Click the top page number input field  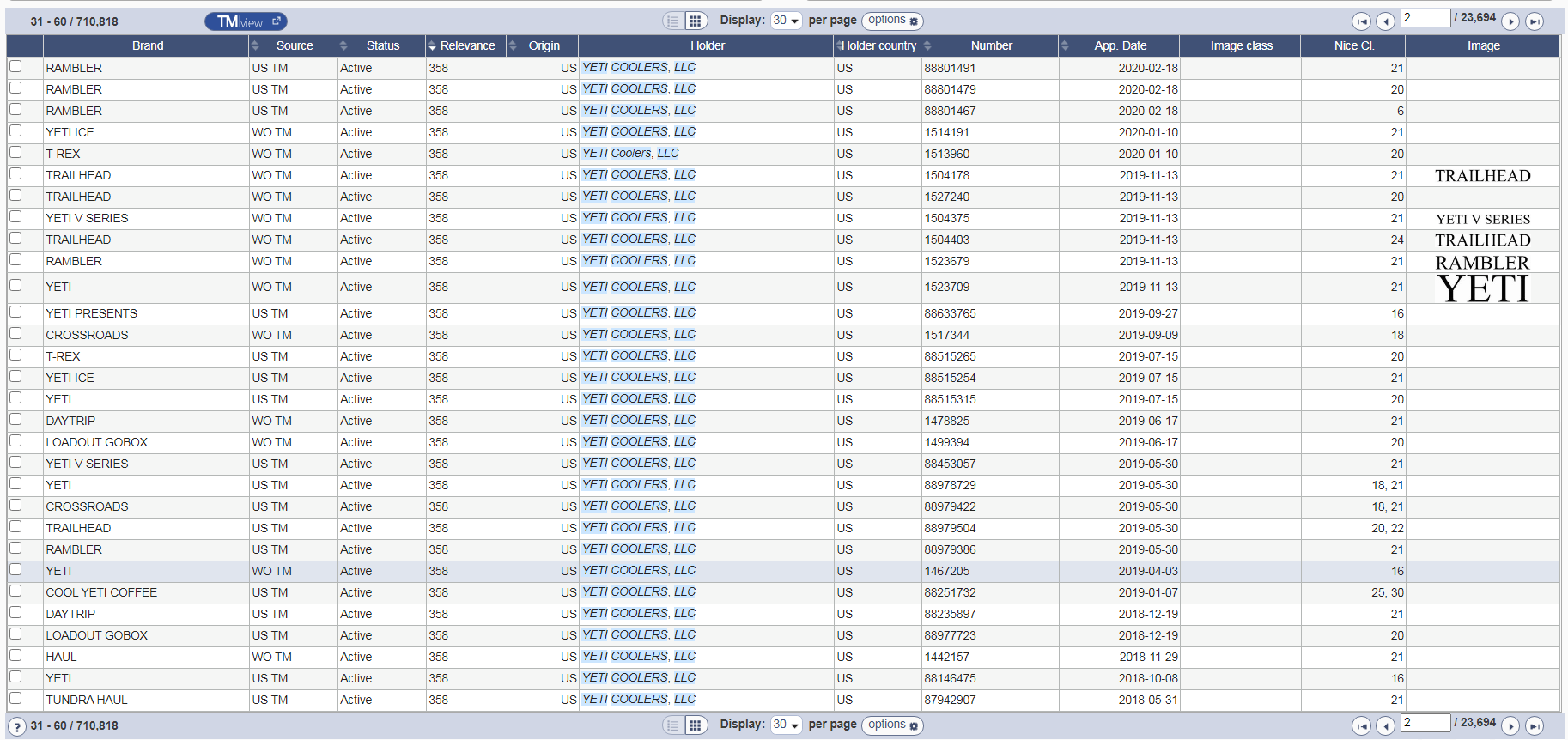pos(1425,18)
